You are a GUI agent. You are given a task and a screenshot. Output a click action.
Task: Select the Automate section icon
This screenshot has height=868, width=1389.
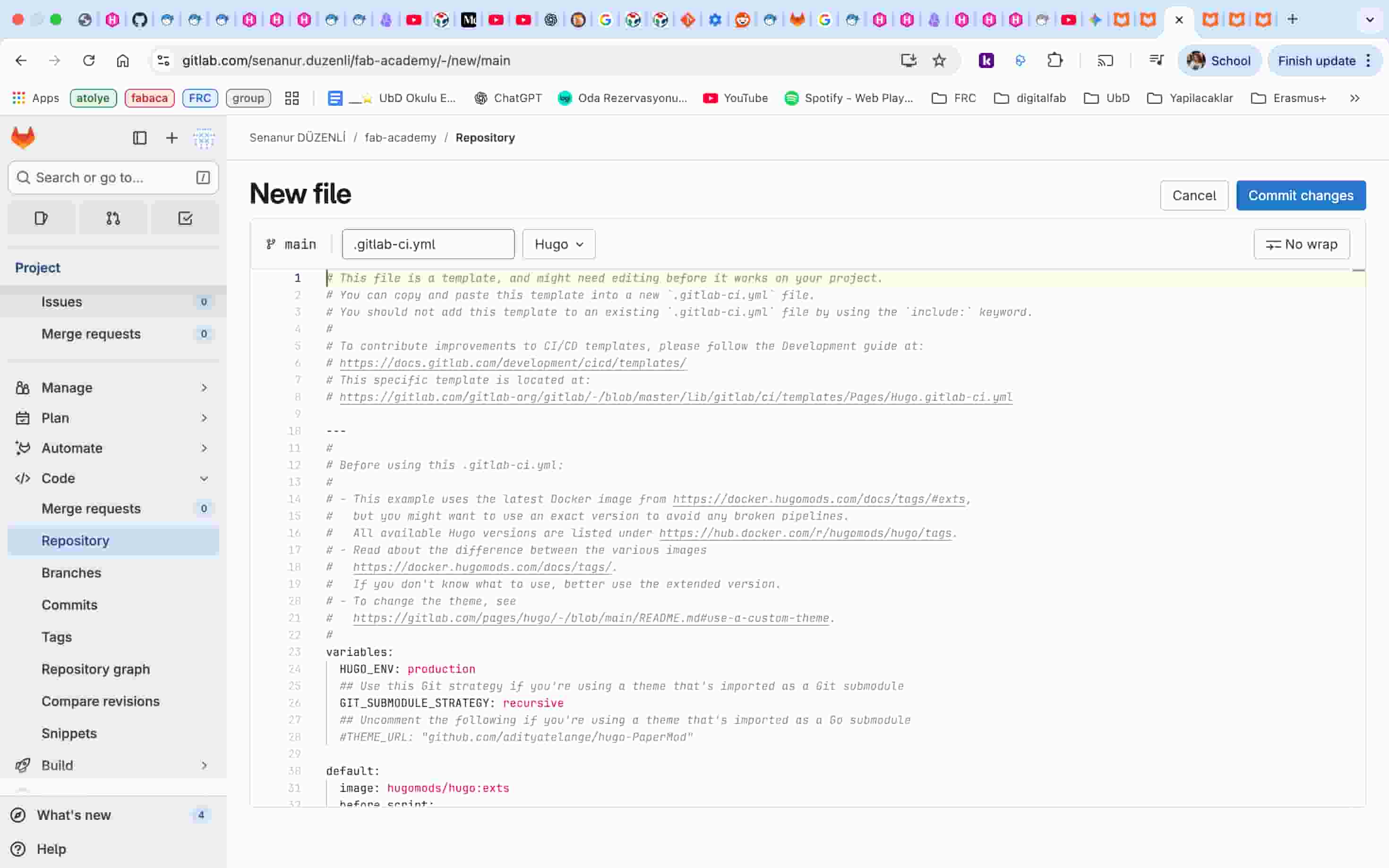coord(22,448)
